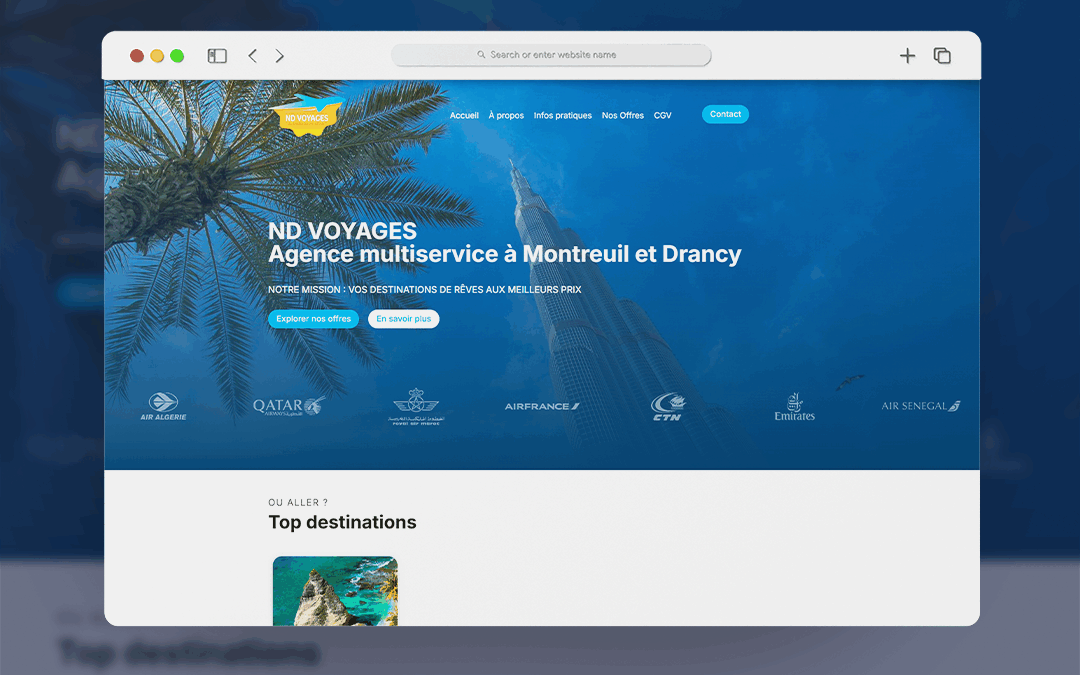1080x675 pixels.
Task: Click the Royal Air Maroc logo
Action: (x=415, y=406)
